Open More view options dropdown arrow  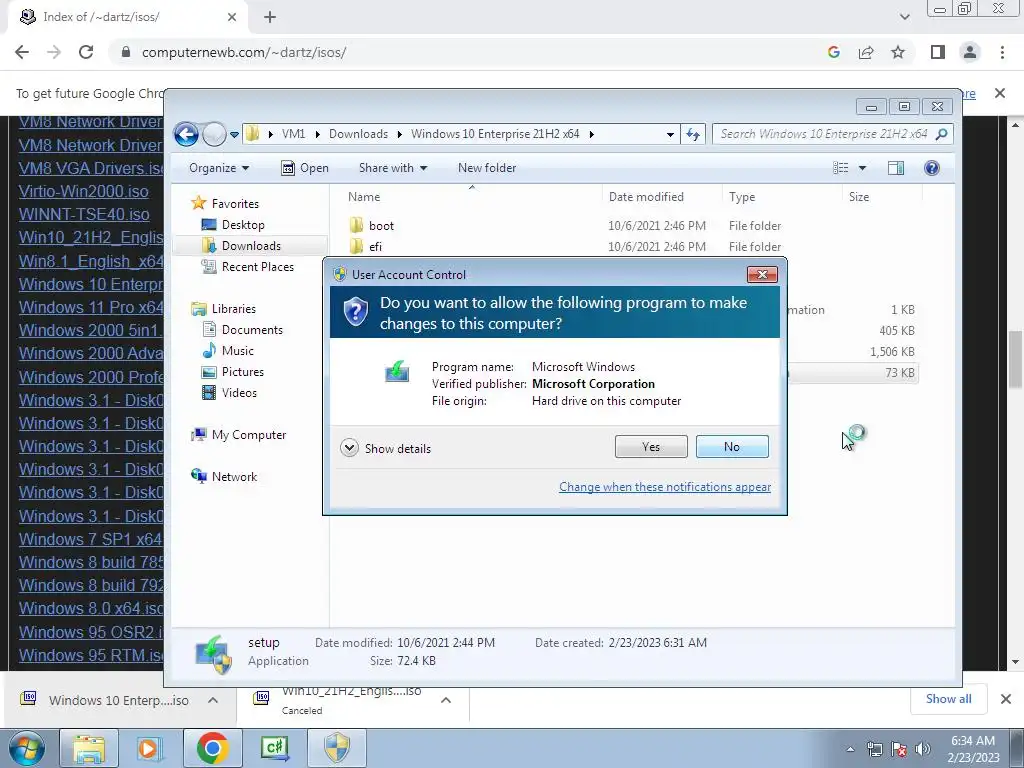click(x=862, y=168)
